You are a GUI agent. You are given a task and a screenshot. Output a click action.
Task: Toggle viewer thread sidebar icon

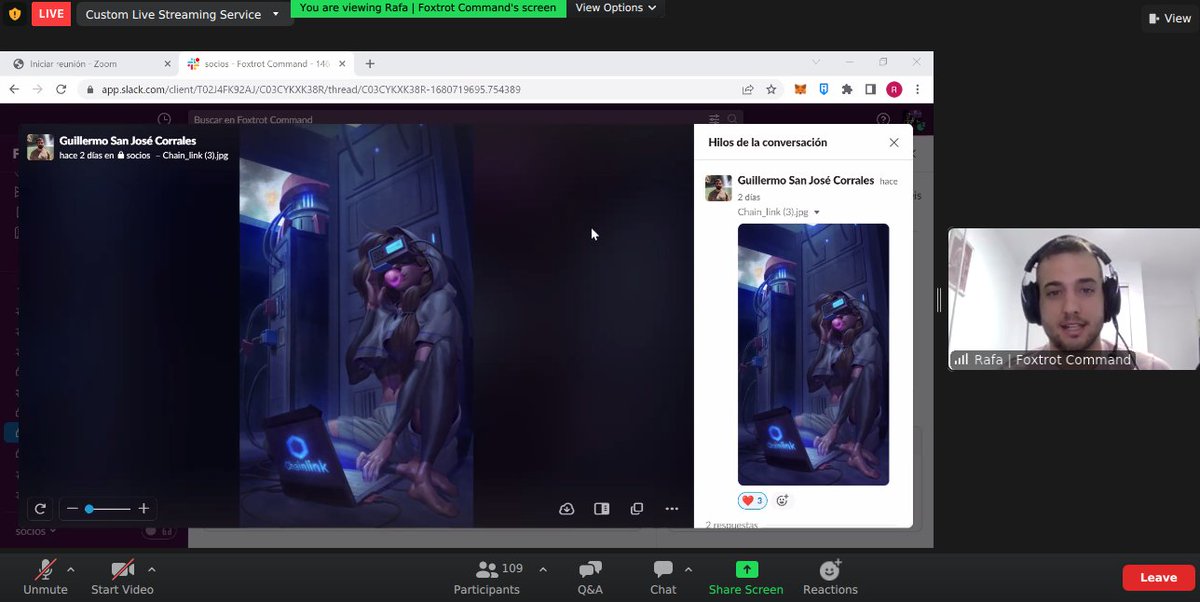601,509
